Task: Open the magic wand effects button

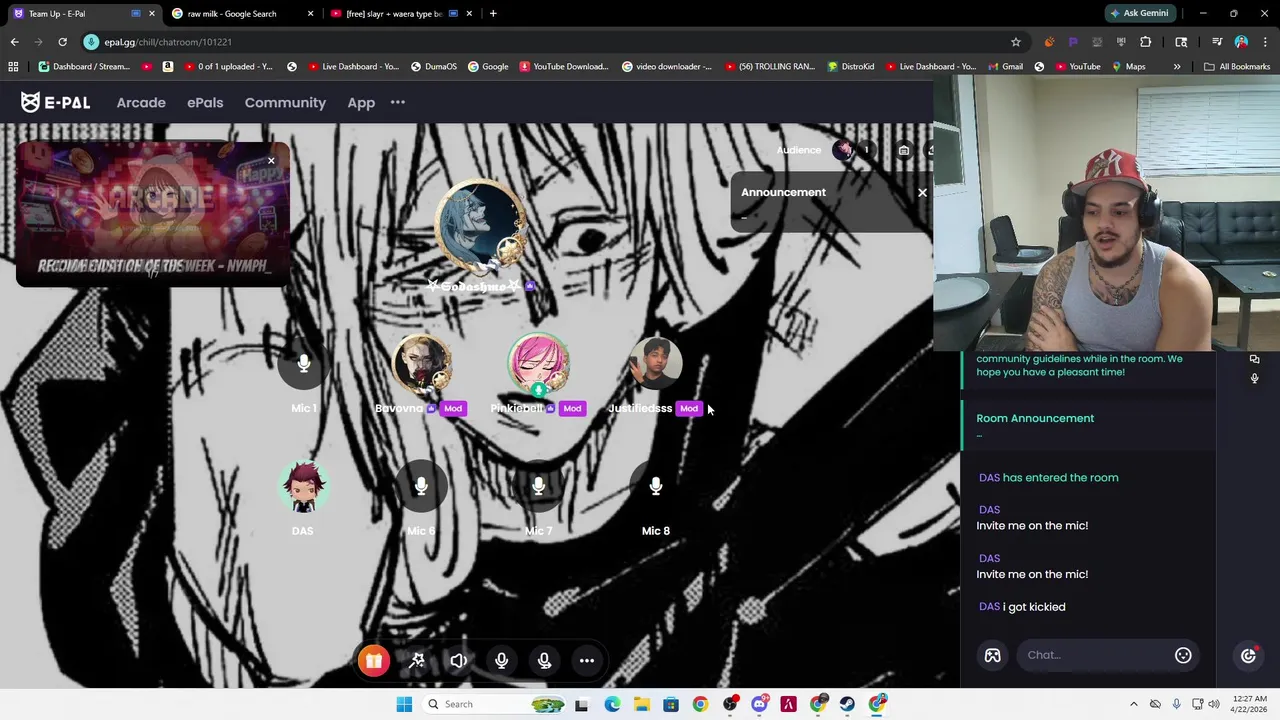Action: tap(417, 660)
